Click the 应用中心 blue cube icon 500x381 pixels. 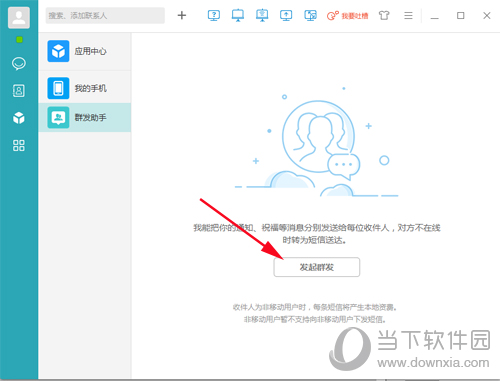[58, 51]
